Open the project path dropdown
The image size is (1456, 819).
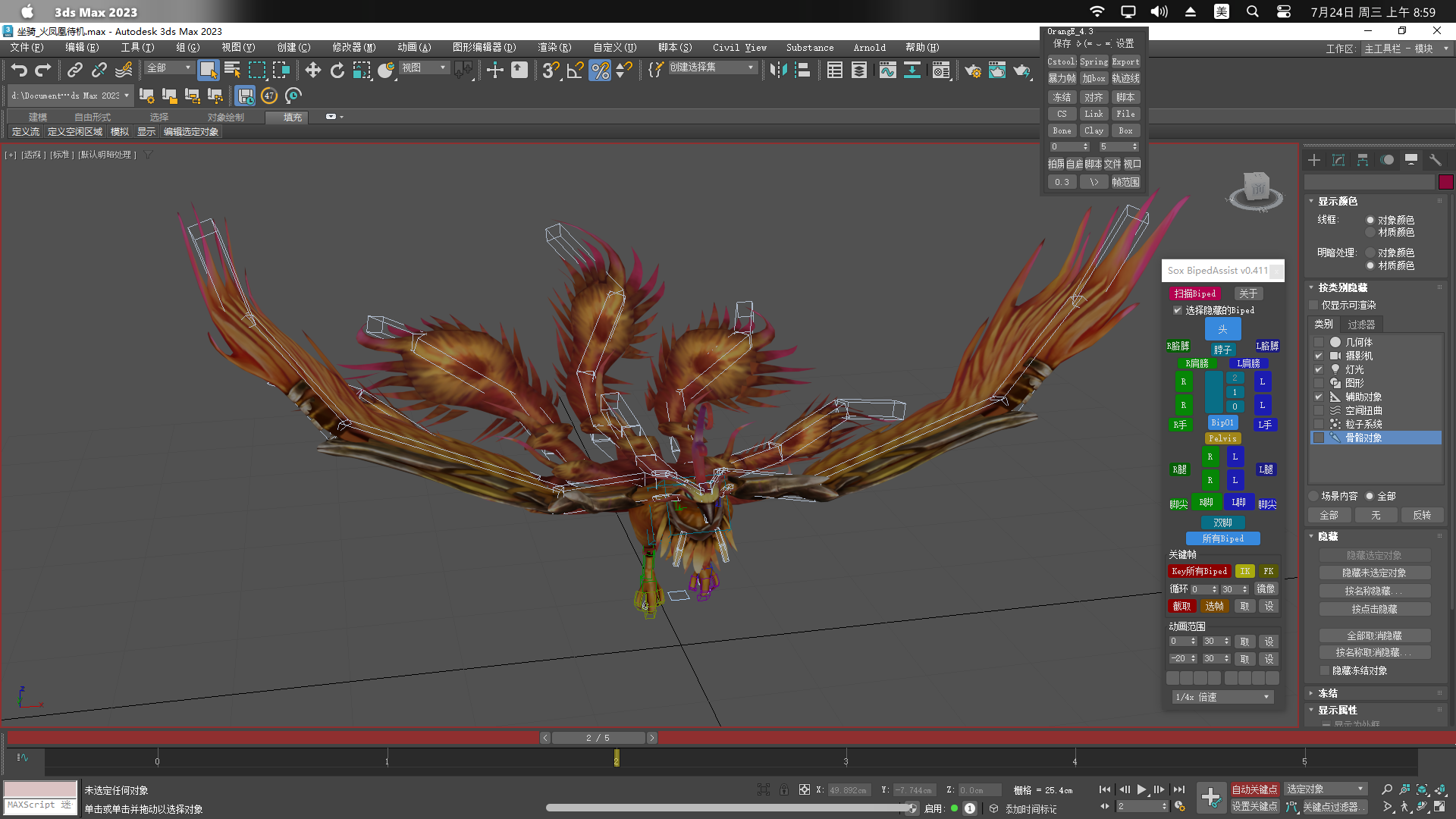[71, 96]
